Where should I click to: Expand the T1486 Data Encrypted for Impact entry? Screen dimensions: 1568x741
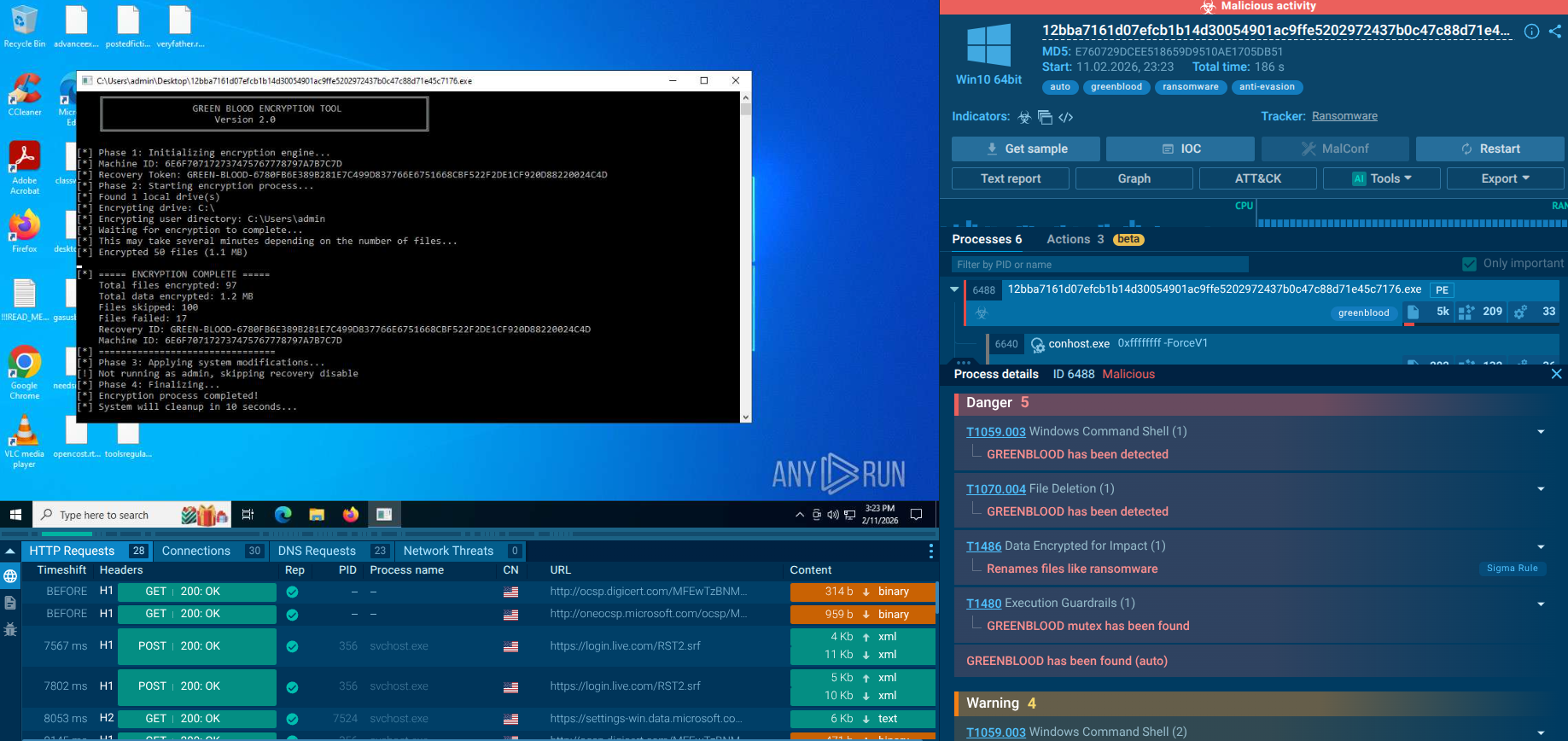(x=1541, y=546)
